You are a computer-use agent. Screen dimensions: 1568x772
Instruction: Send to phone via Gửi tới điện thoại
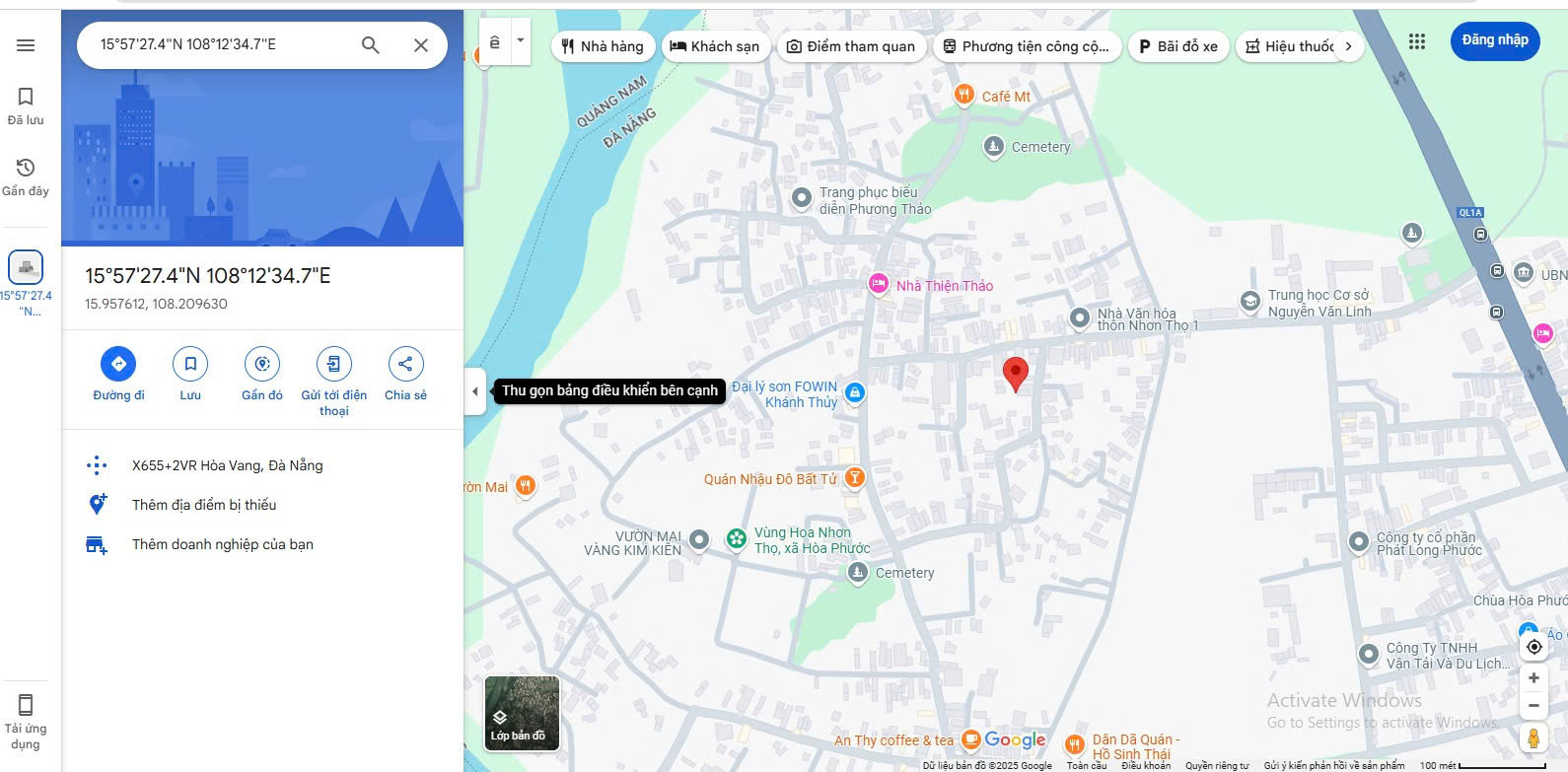pos(334,382)
